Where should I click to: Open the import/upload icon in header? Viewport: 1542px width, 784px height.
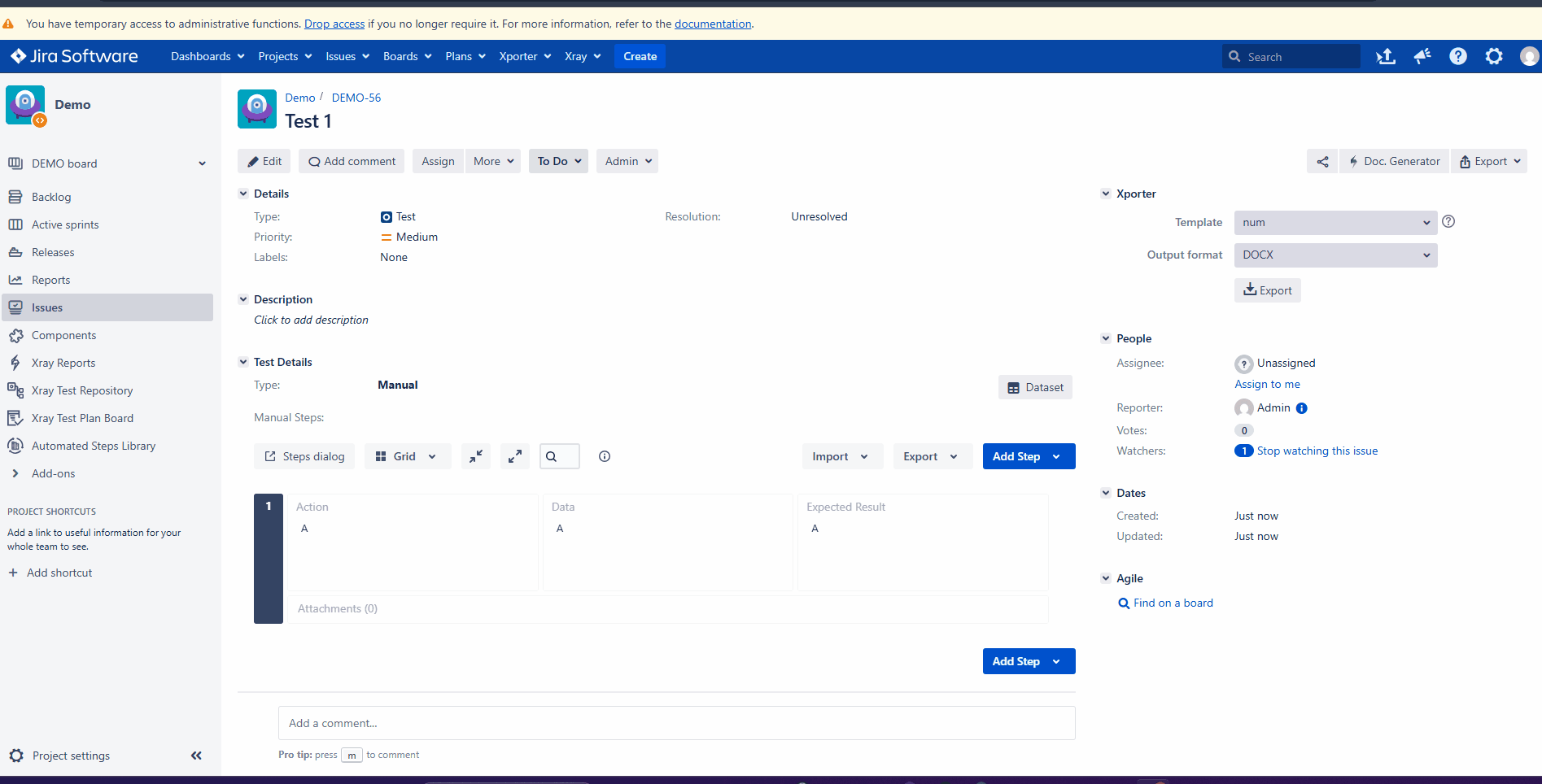[1386, 56]
